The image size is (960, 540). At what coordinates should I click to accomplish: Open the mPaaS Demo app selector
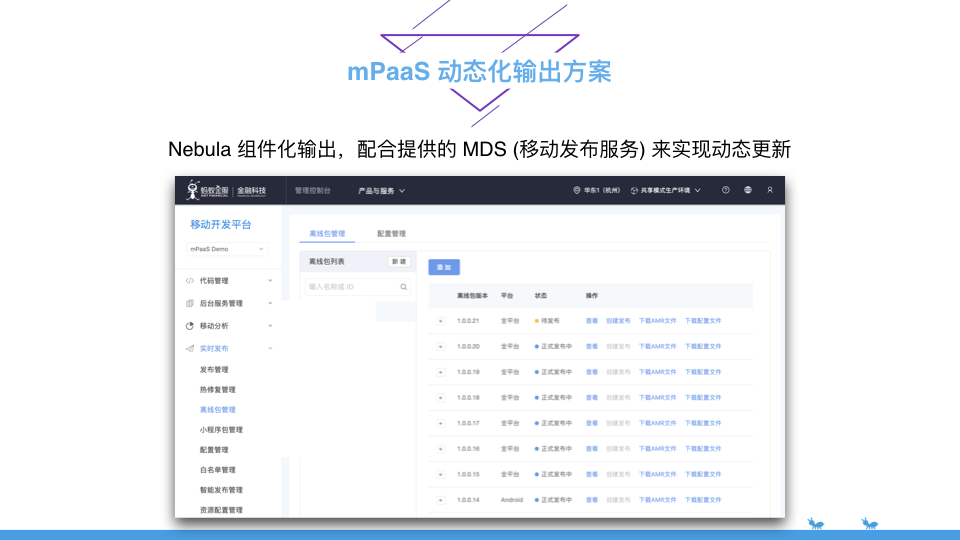pos(227,249)
